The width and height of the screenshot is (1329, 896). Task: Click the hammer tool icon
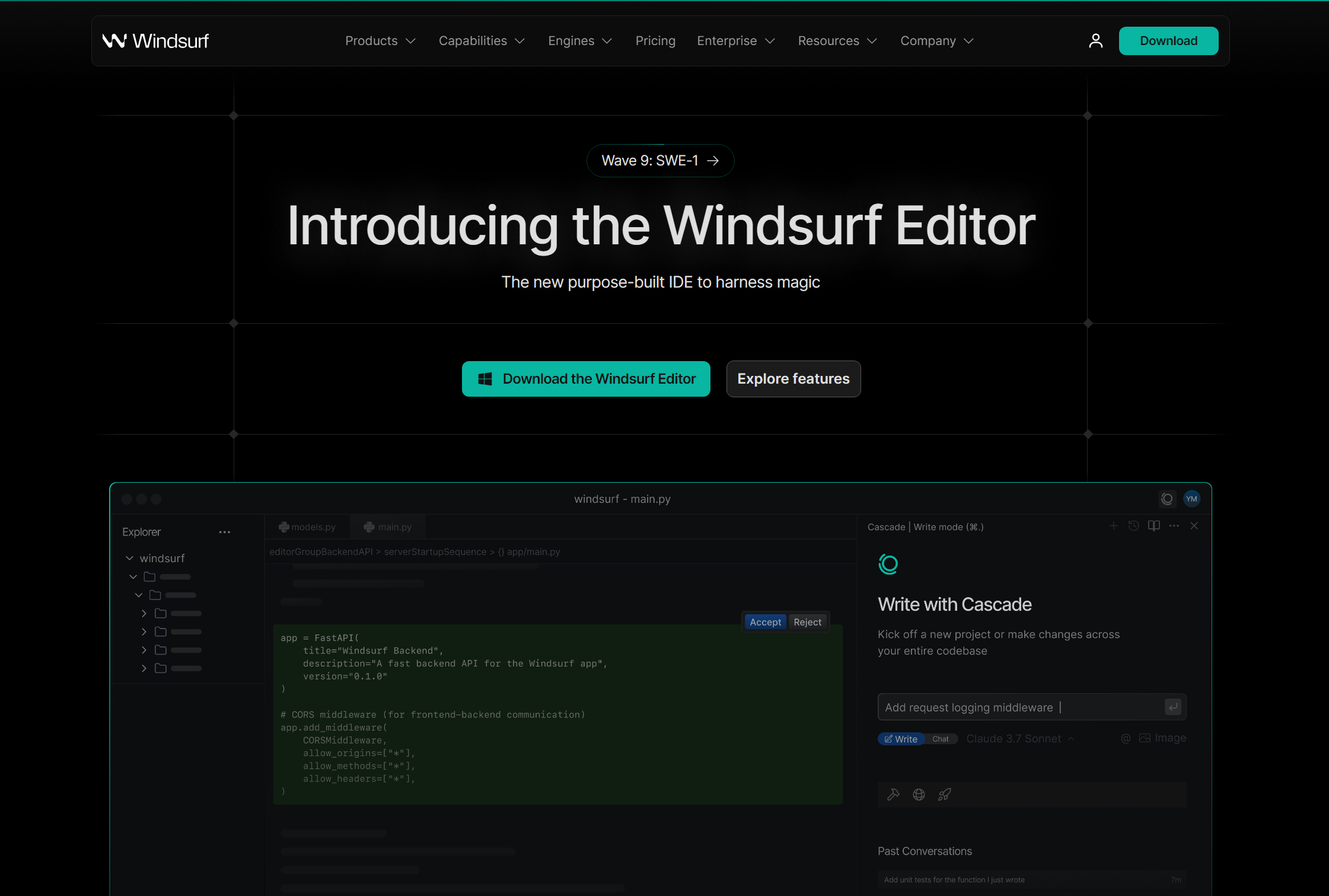click(x=893, y=795)
